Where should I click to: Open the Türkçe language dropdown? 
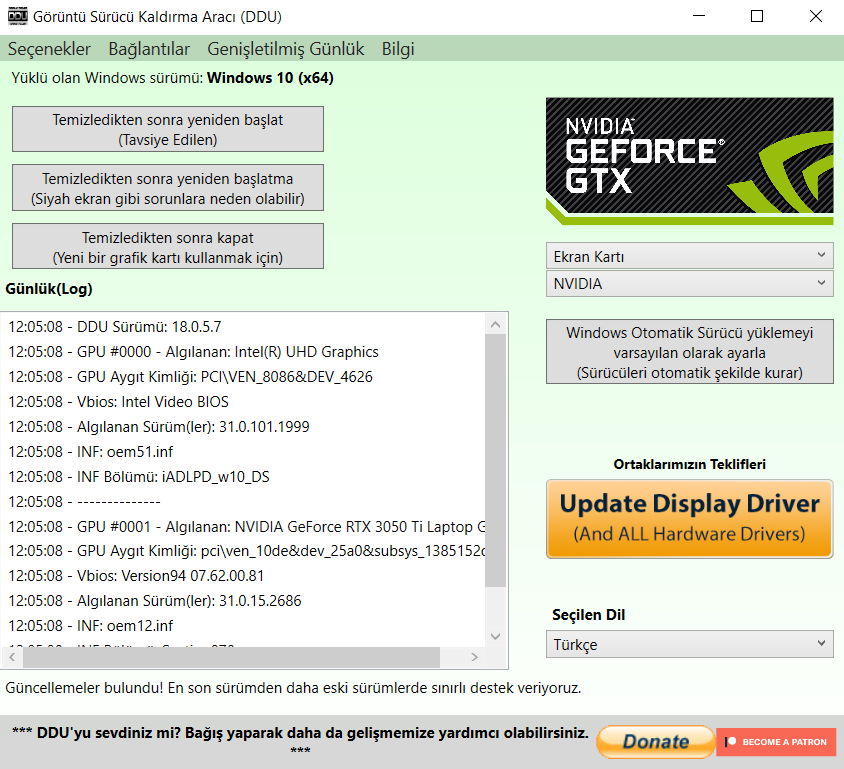[690, 644]
